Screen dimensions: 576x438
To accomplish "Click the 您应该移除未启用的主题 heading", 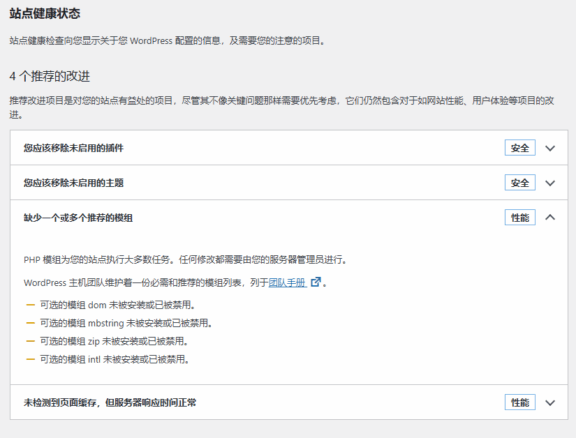I will pos(73,183).
